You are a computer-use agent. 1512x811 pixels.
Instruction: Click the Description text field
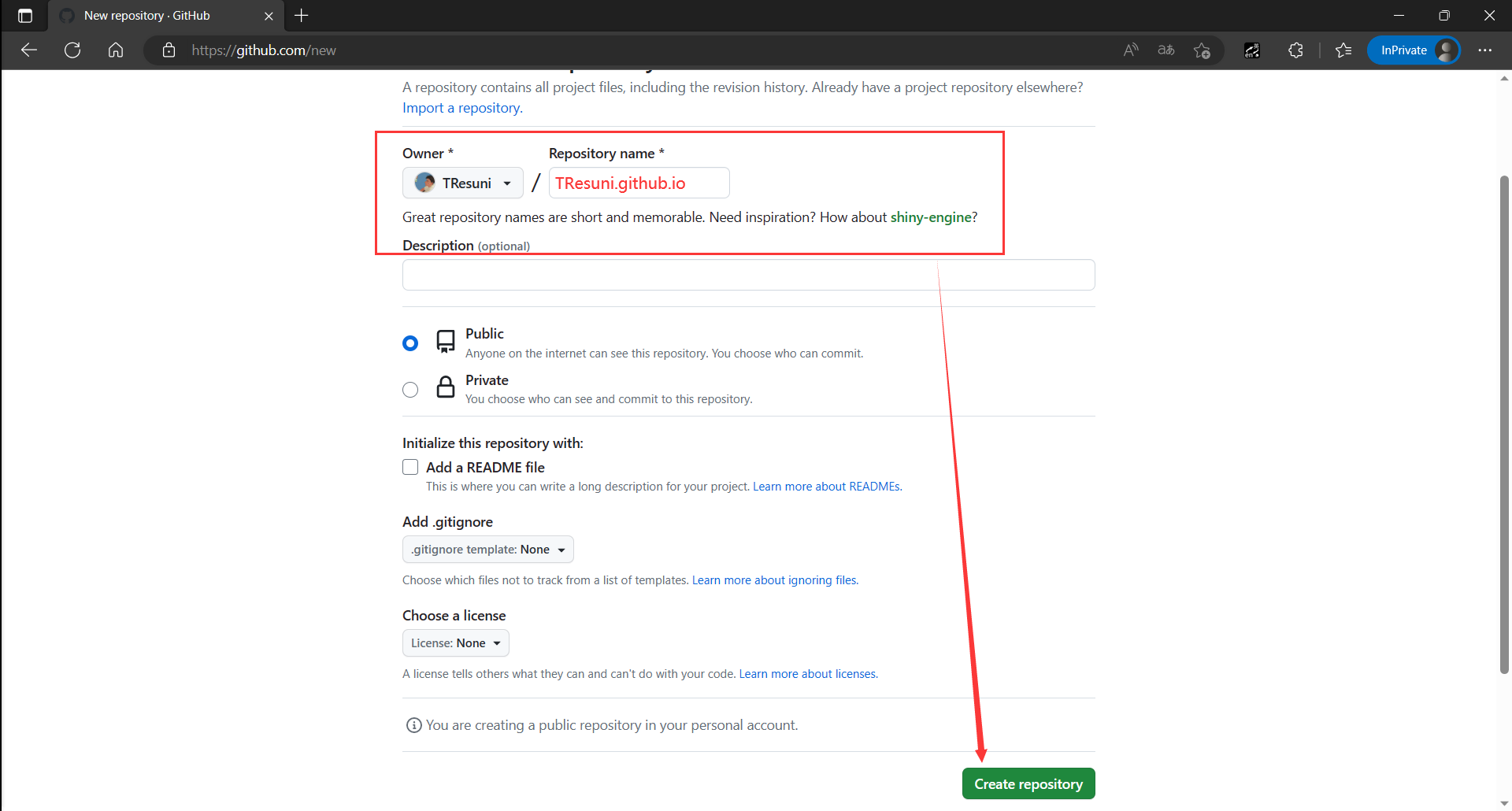(749, 275)
